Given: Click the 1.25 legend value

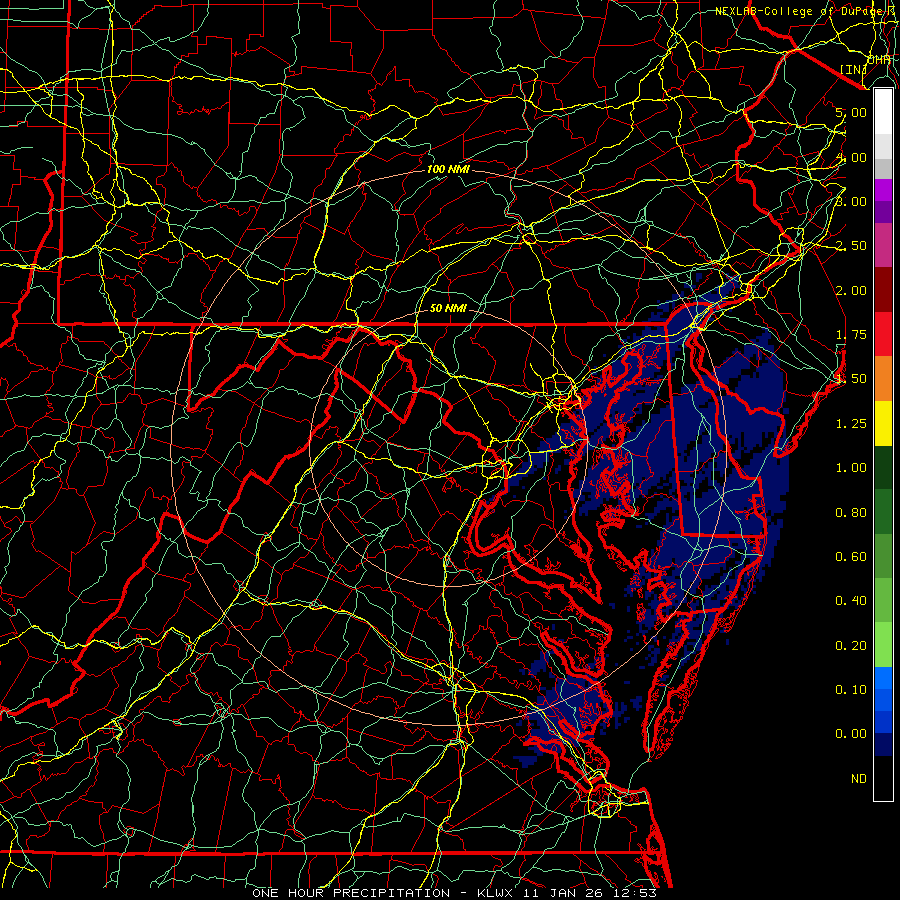Looking at the screenshot, I should 851,424.
